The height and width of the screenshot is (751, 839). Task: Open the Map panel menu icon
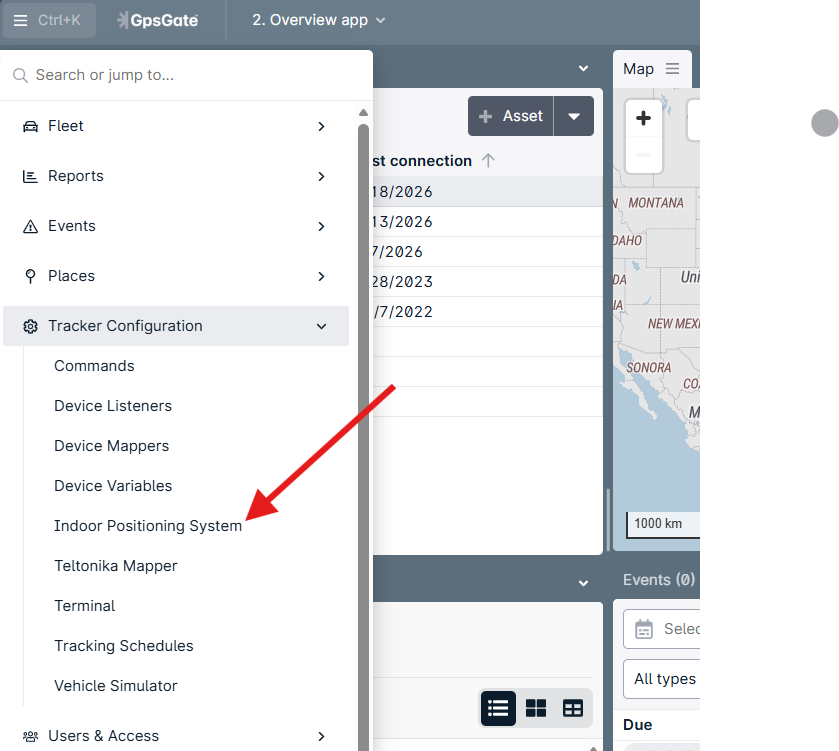point(673,69)
